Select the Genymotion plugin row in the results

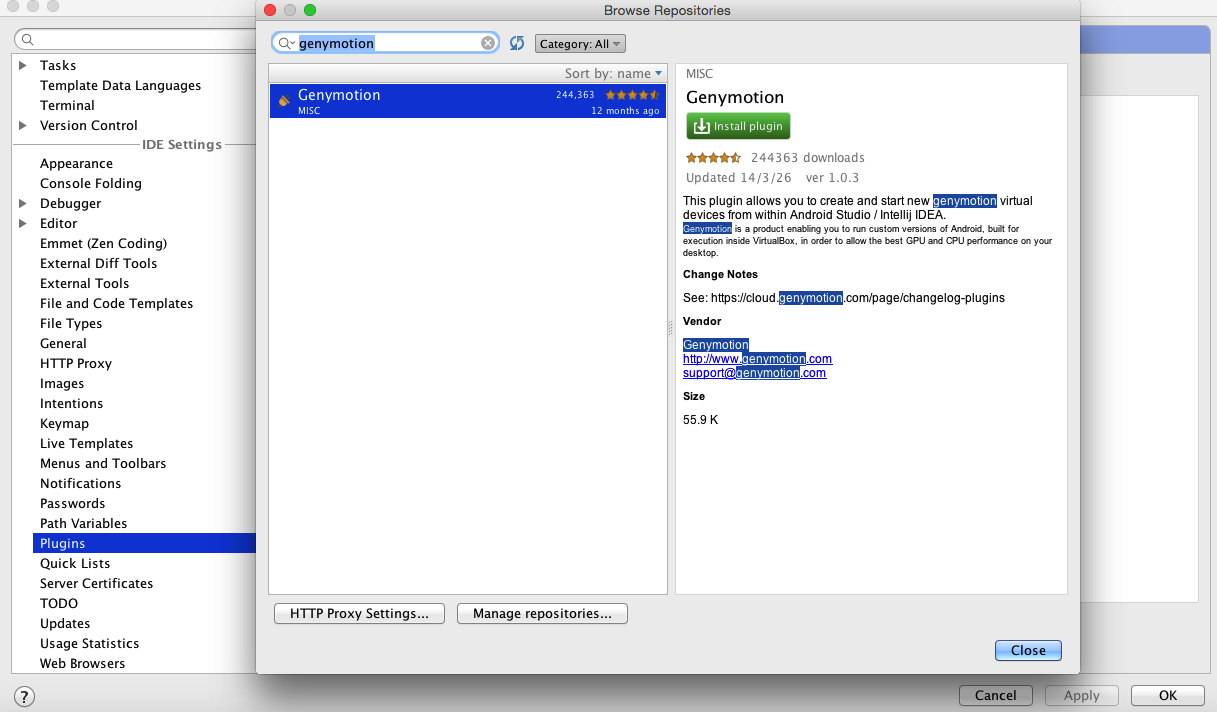coord(467,101)
